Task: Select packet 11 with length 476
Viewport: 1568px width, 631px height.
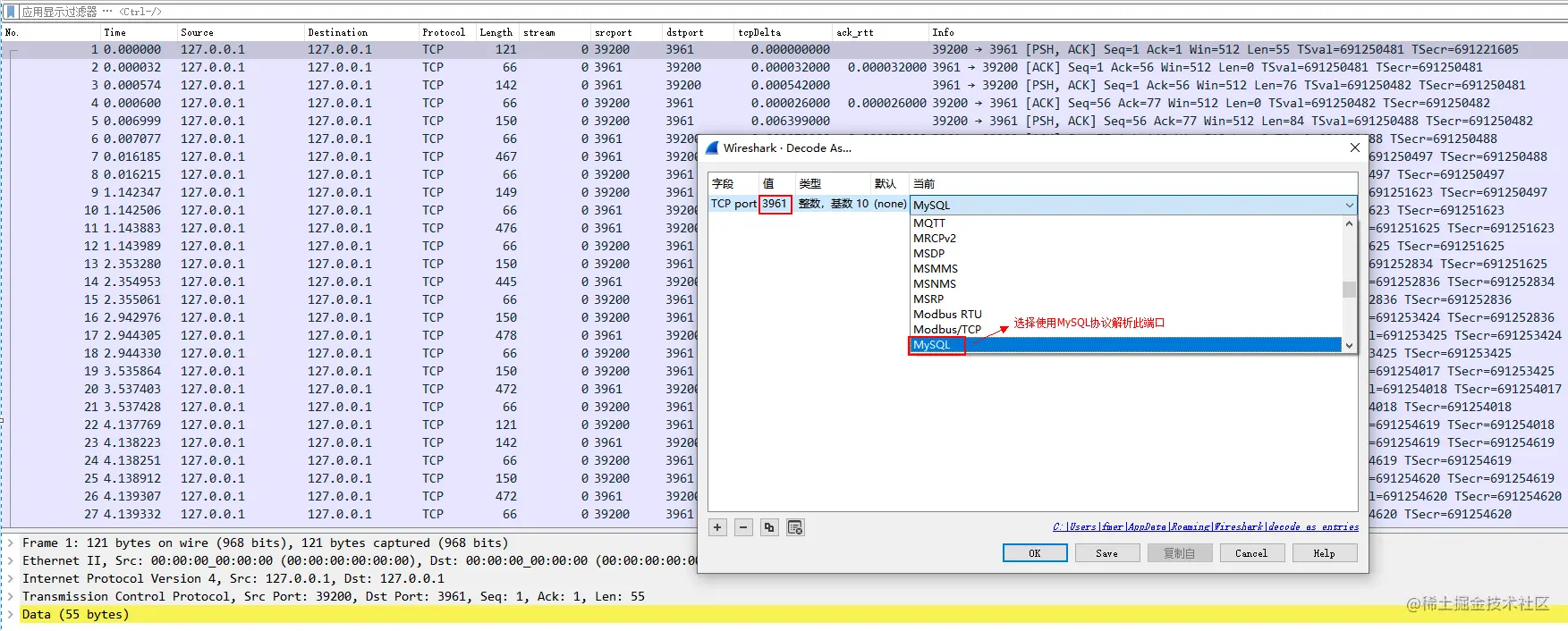Action: point(349,228)
